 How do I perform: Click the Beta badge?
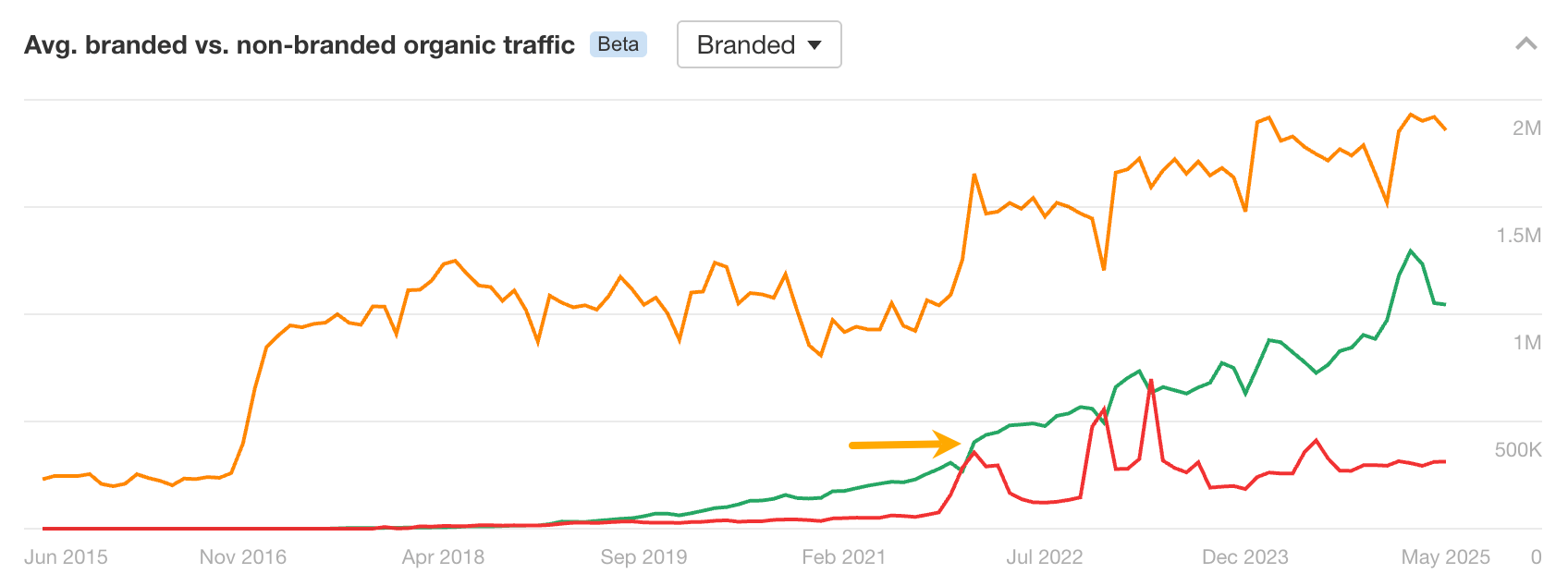coord(618,44)
